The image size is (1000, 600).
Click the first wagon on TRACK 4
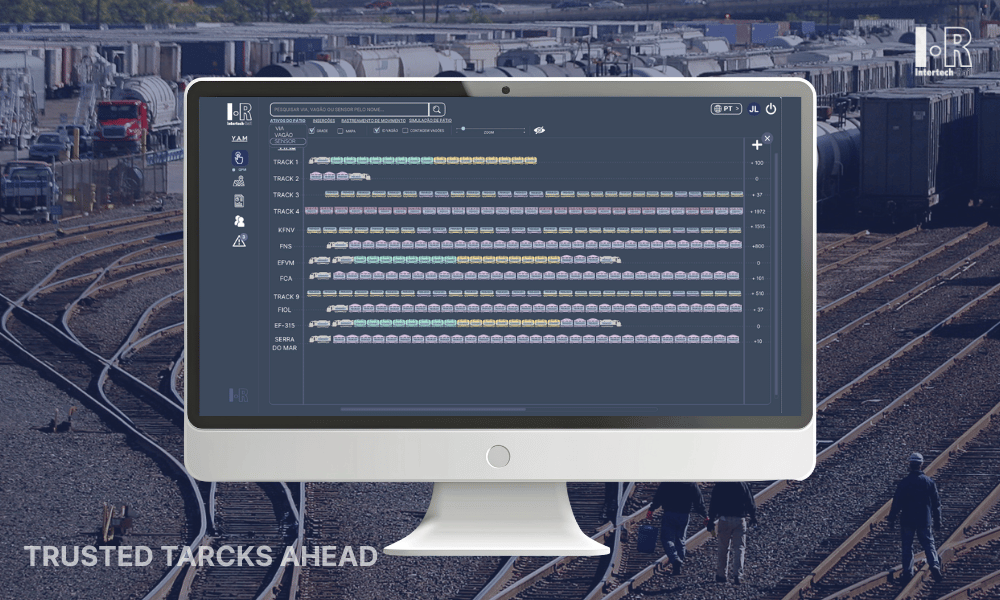312,210
